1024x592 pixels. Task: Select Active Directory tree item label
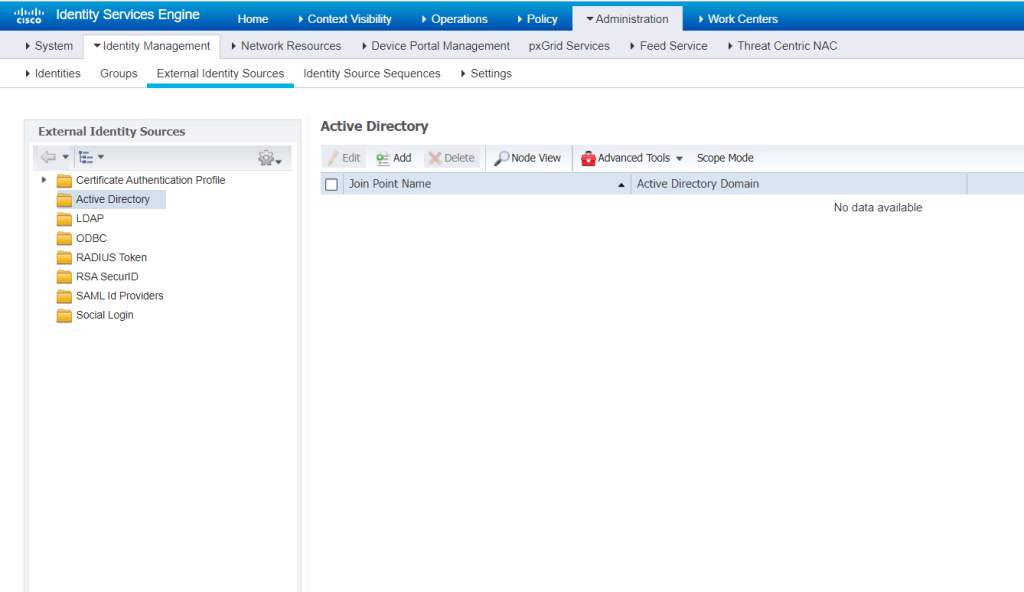112,199
